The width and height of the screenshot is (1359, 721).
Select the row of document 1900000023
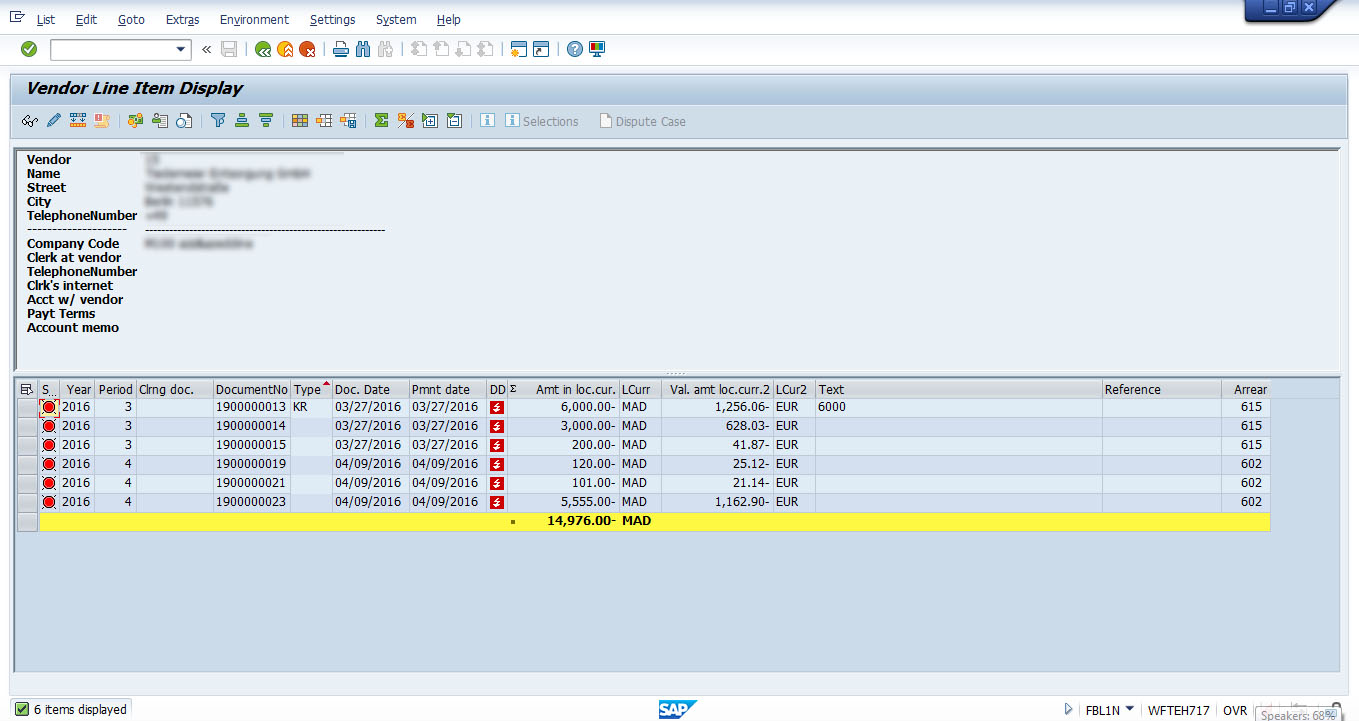coord(27,502)
